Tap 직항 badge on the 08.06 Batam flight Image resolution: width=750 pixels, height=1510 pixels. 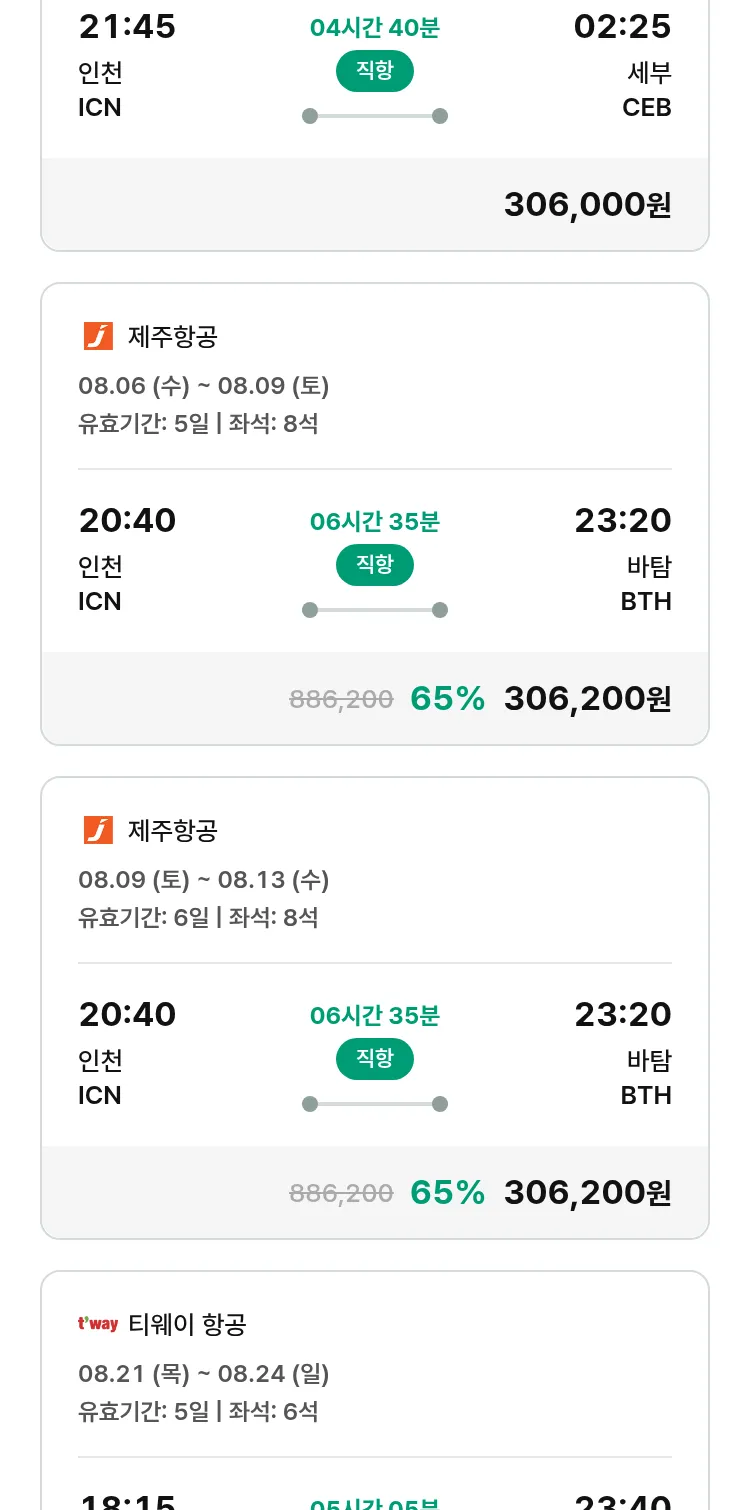(x=374, y=564)
